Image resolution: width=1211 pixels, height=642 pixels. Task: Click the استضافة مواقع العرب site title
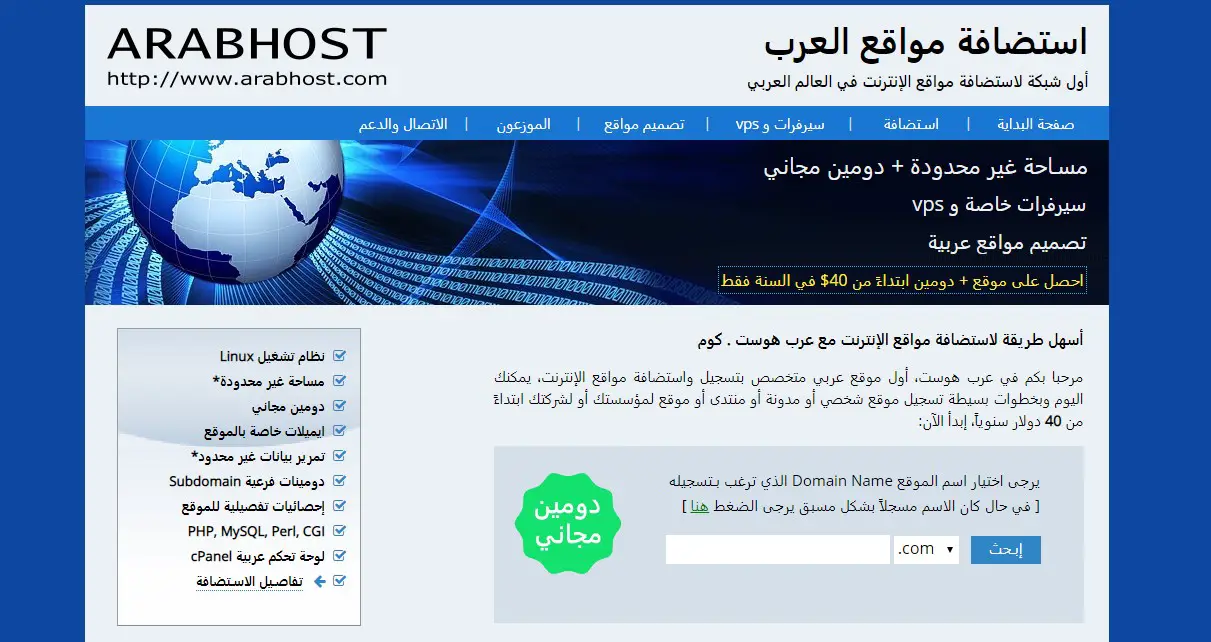pos(926,42)
